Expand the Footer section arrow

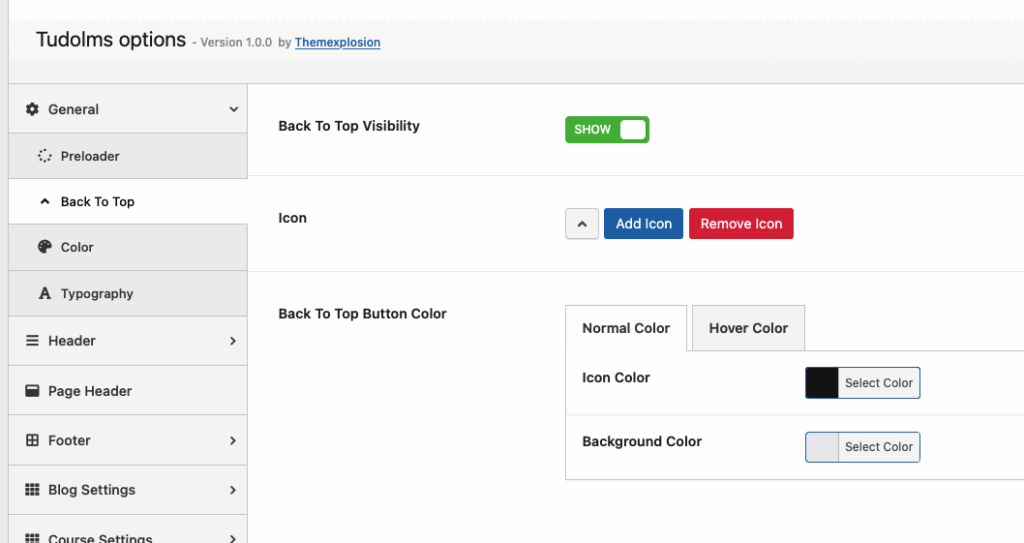(233, 440)
